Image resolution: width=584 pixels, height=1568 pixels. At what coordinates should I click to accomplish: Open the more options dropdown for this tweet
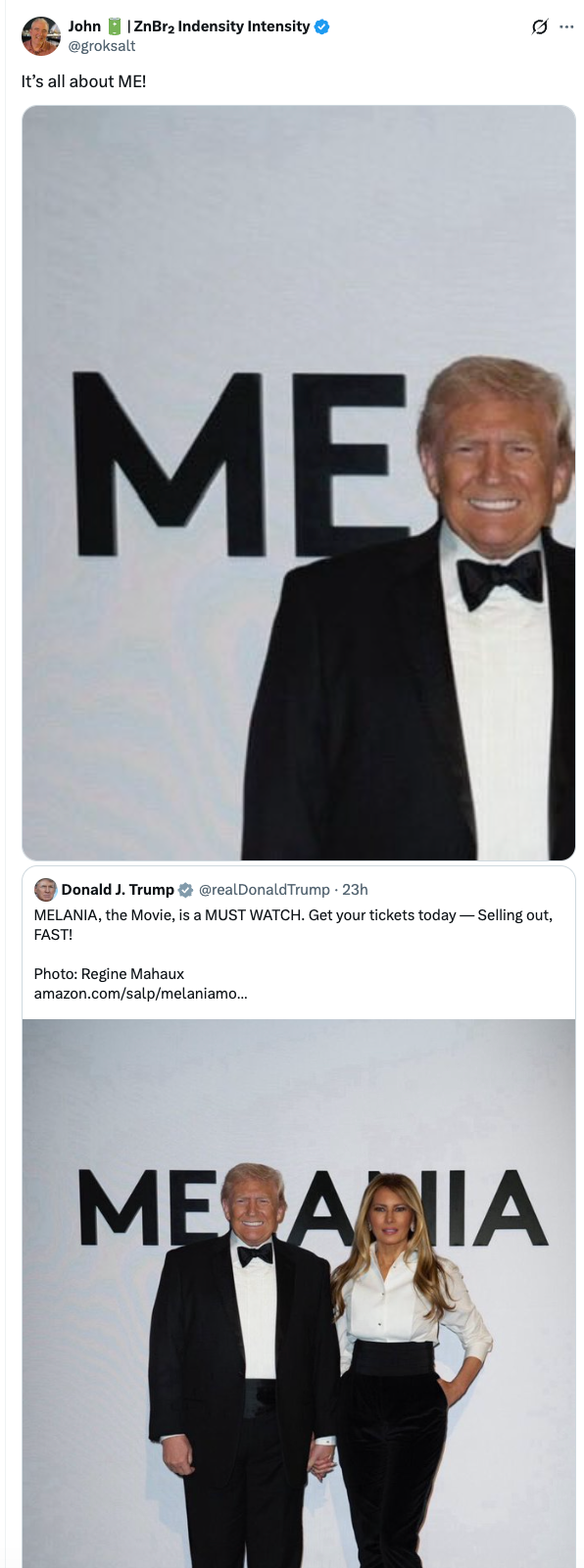[x=566, y=26]
